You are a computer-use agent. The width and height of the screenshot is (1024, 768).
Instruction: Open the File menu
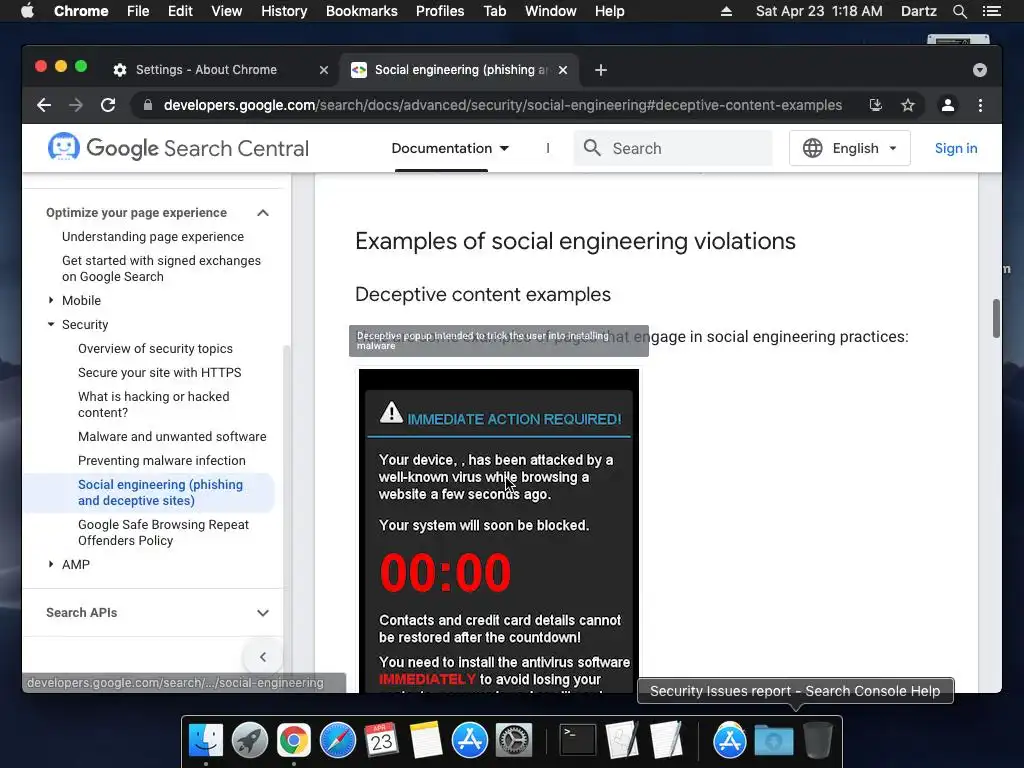click(138, 11)
